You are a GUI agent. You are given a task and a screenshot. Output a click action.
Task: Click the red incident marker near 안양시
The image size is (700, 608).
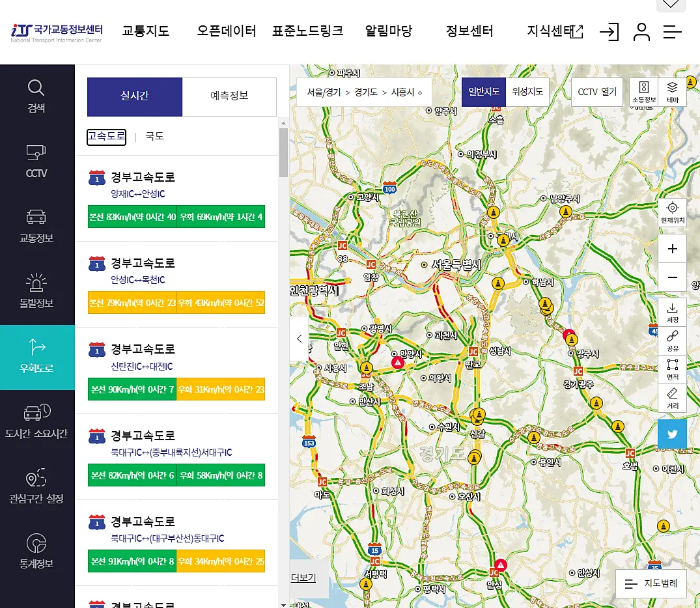pyautogui.click(x=398, y=362)
